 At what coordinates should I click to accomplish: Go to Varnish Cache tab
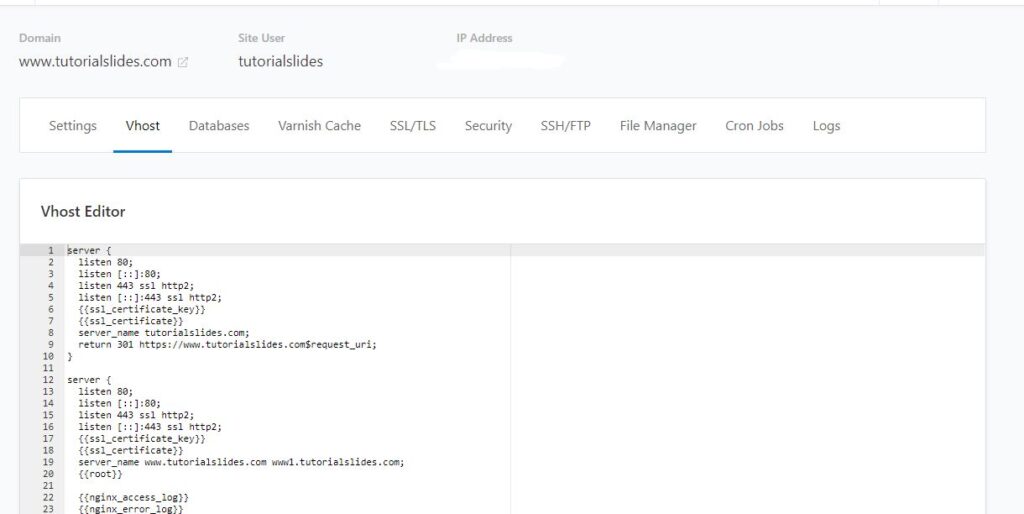pos(319,125)
